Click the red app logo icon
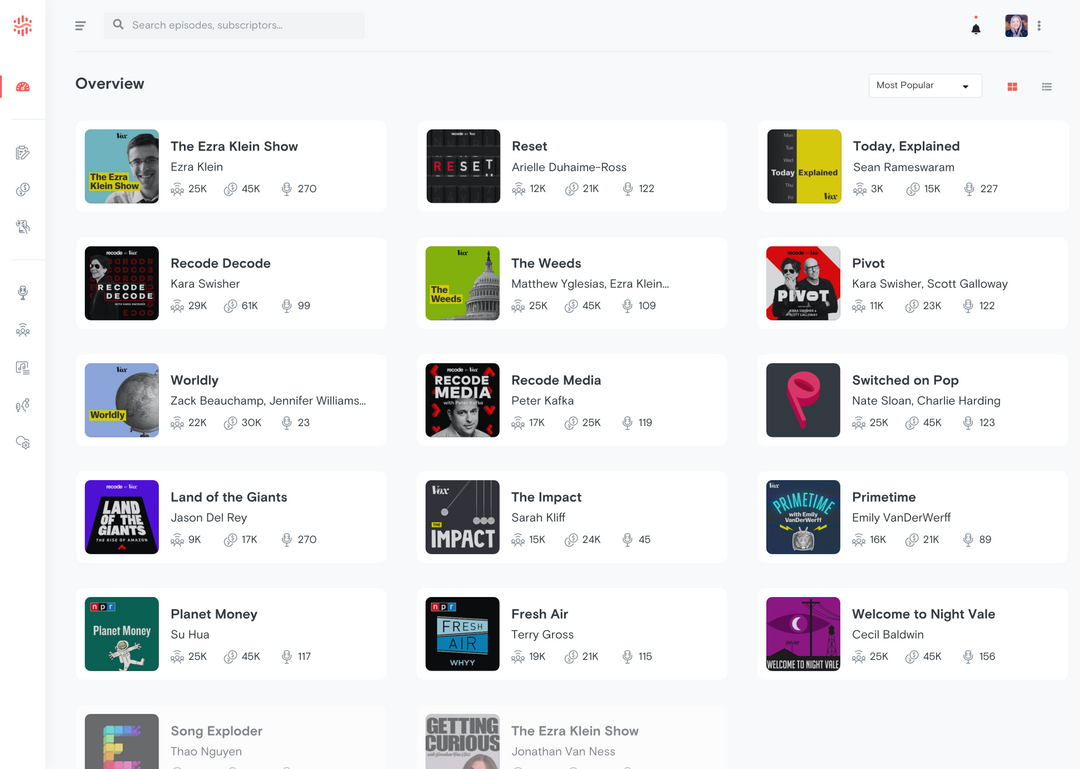The image size is (1080, 769). (23, 25)
